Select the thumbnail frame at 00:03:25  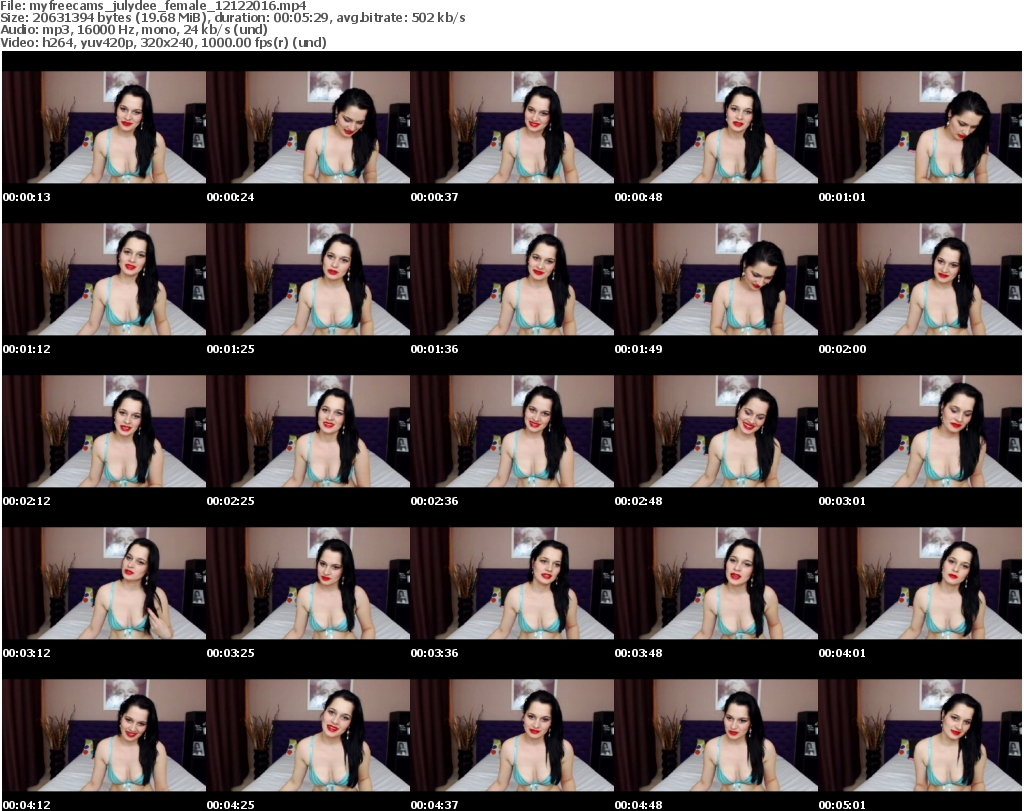pyautogui.click(x=308, y=583)
